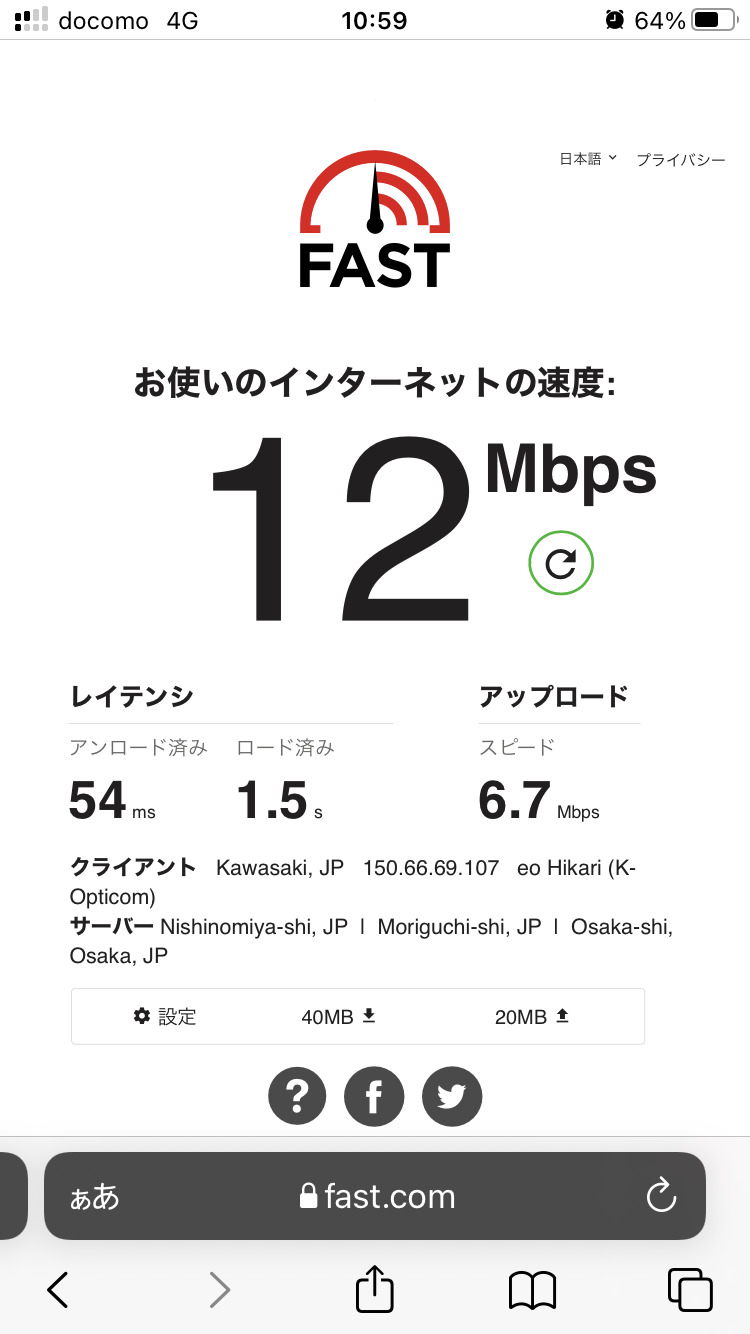Tap the fast.com address field
Screen dimensions: 750x1334
coord(378,1196)
